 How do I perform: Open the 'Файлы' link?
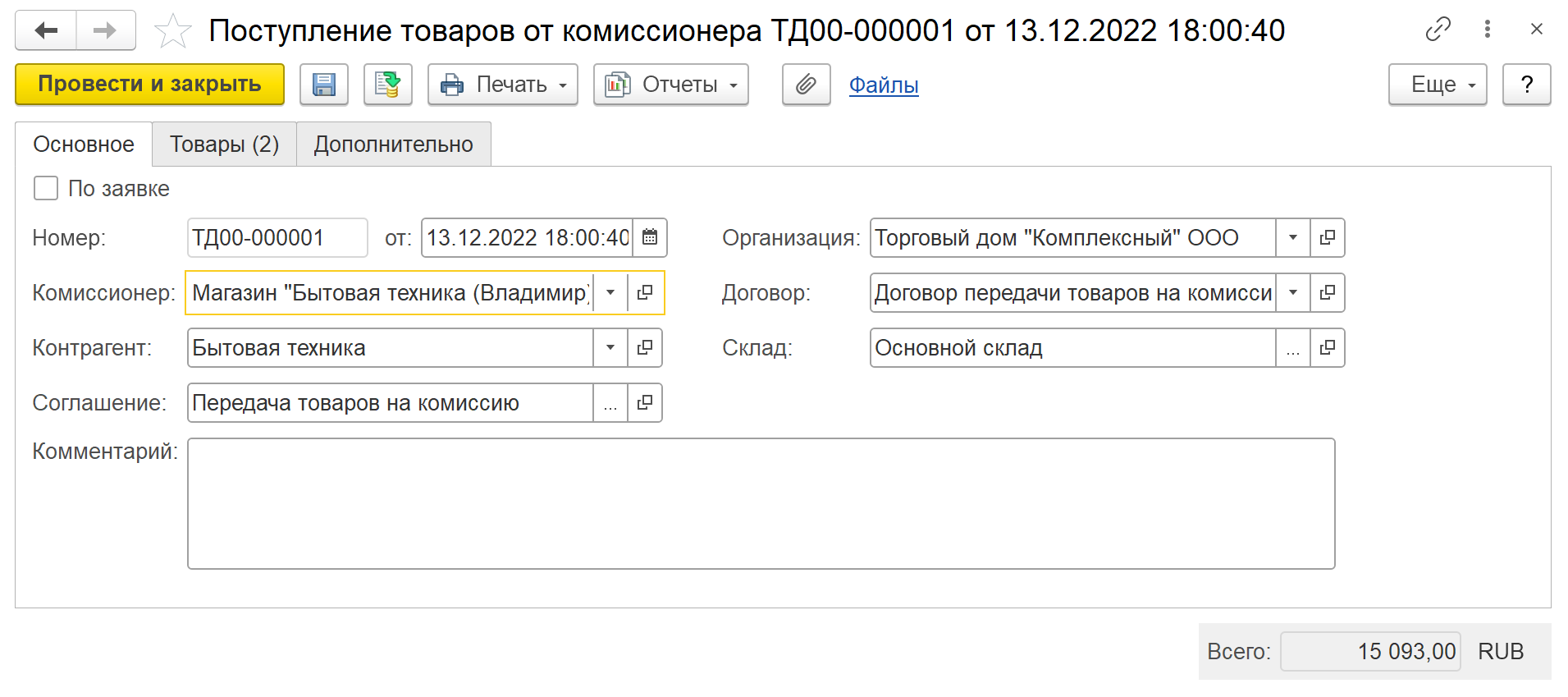tap(883, 85)
